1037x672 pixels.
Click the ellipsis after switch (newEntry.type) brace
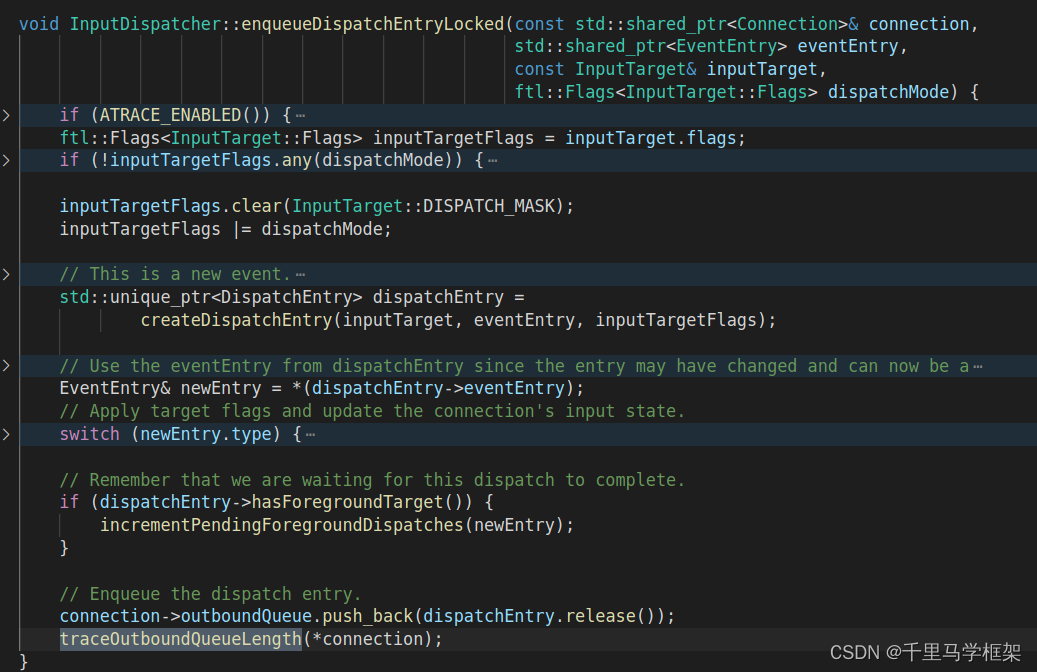coord(311,435)
